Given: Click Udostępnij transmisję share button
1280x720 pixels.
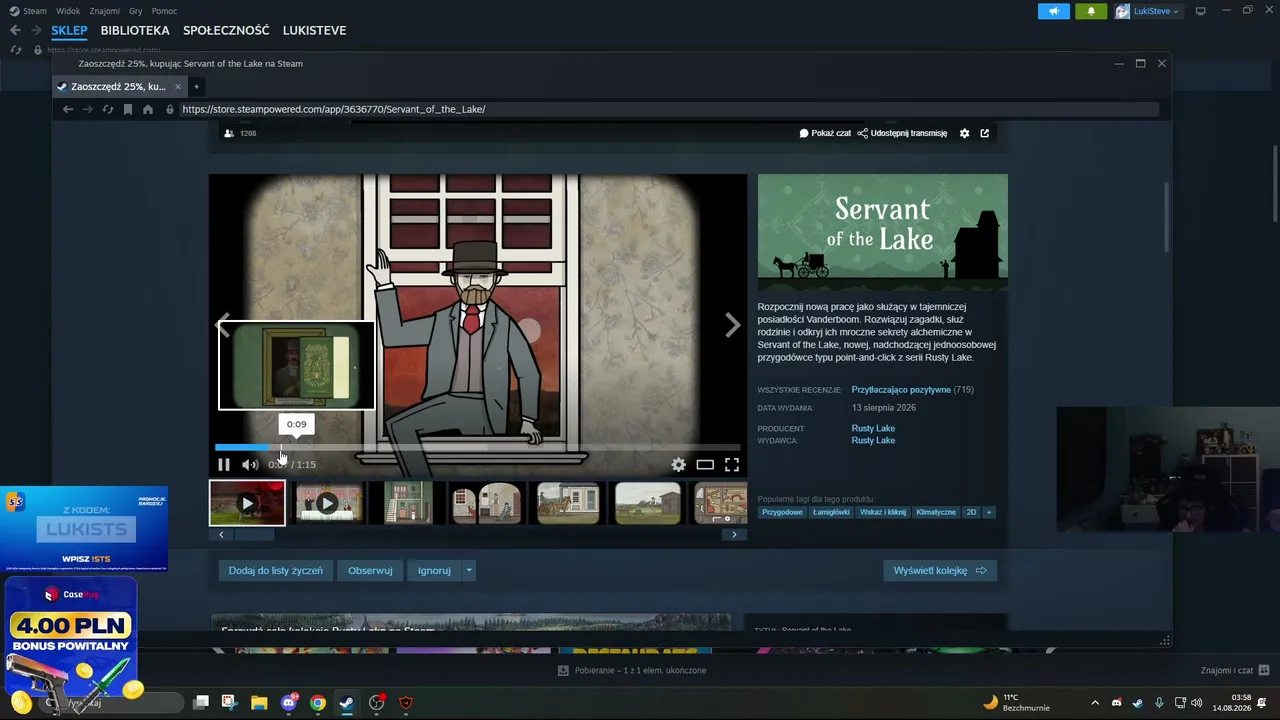Looking at the screenshot, I should coord(902,133).
